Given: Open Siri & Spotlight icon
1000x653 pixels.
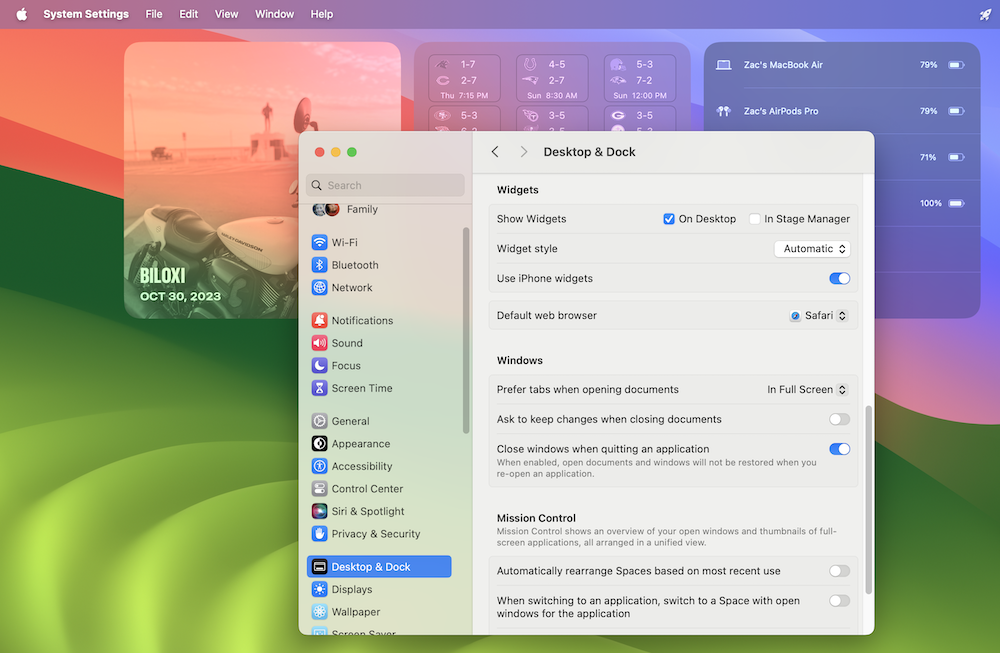Looking at the screenshot, I should [319, 511].
